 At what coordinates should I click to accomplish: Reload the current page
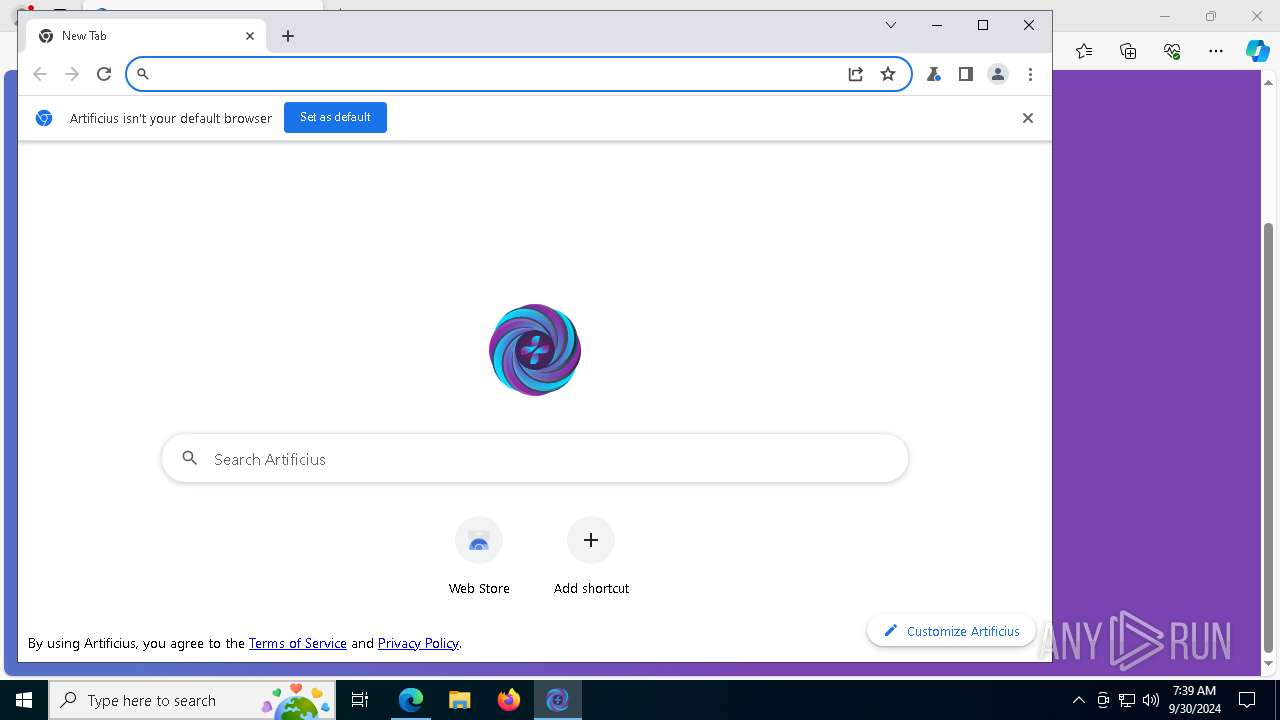click(104, 74)
